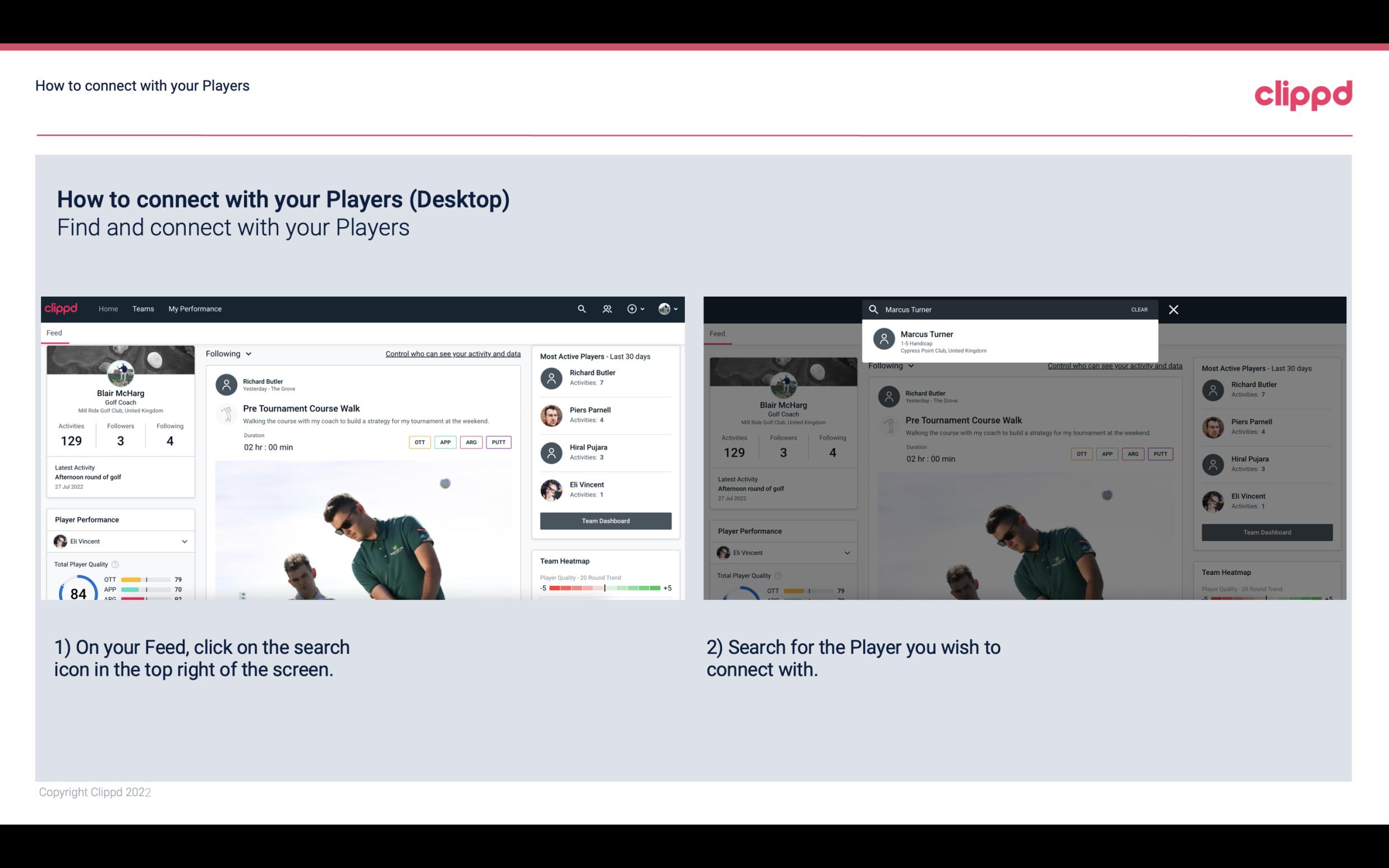Screen dimensions: 1389x868
Task: Click the Teams navigation icon
Action: point(143,308)
